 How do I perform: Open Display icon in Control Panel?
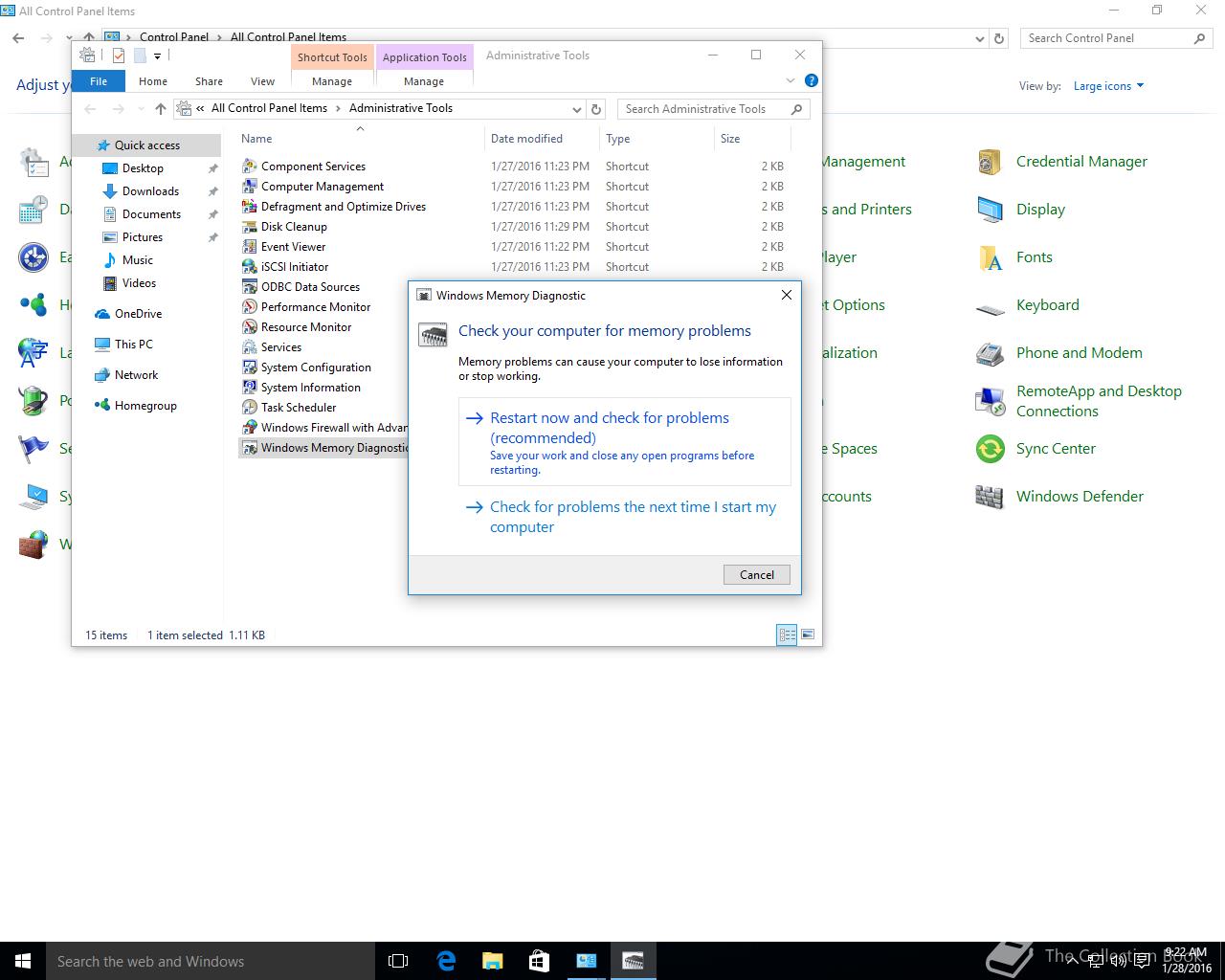click(990, 210)
